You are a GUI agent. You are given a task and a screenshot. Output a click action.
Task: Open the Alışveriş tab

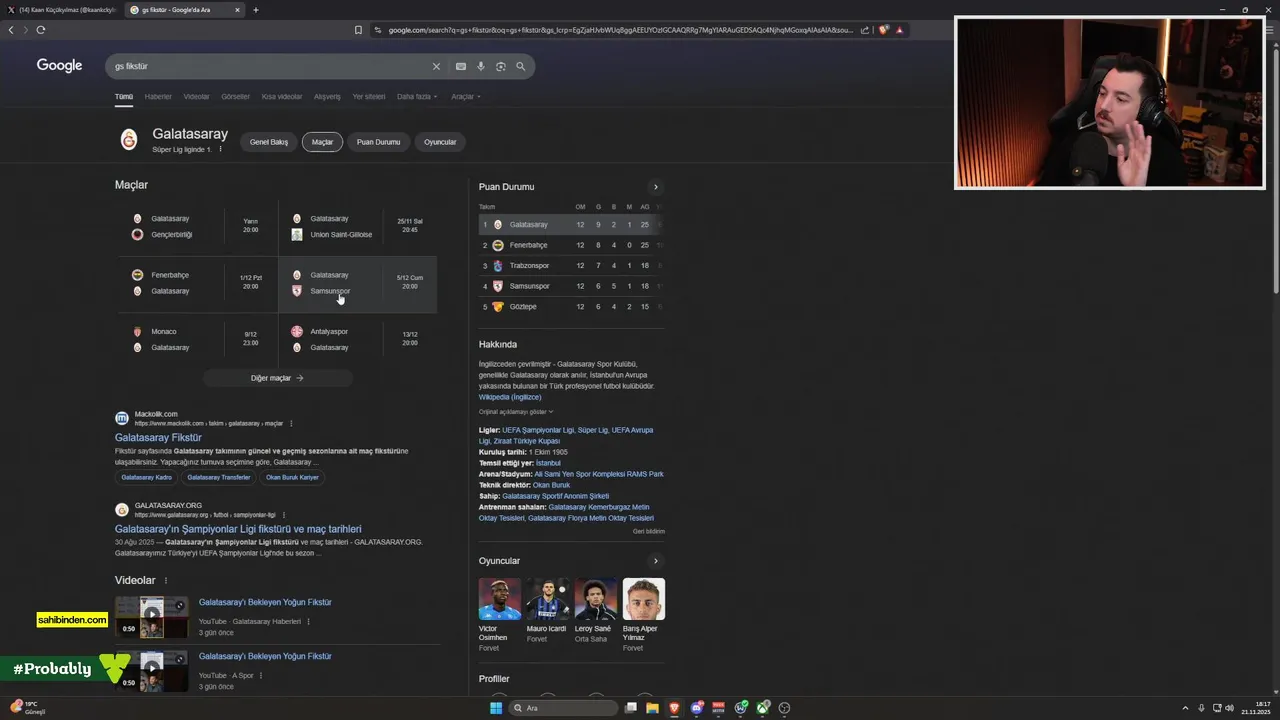(x=327, y=97)
